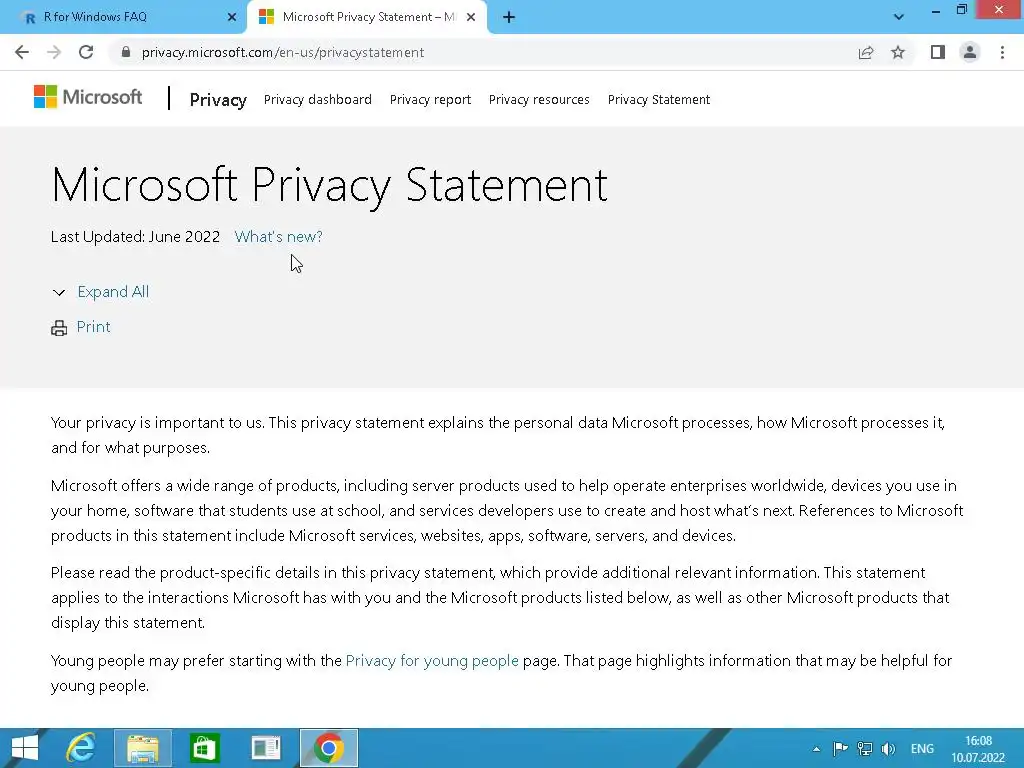Open Privacy resources menu item
Viewport: 1024px width, 768px height.
click(539, 99)
